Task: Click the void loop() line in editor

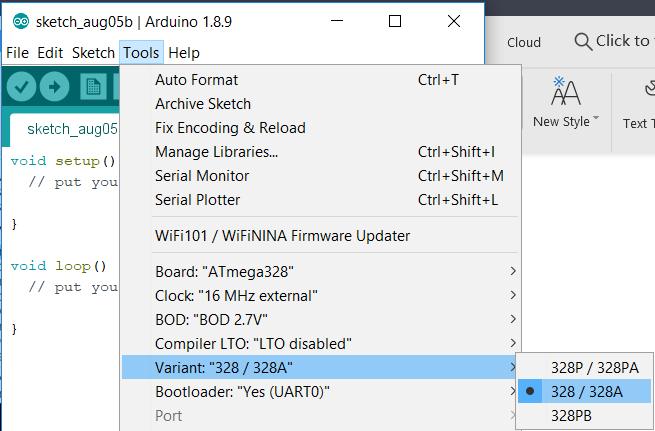Action: 59,266
